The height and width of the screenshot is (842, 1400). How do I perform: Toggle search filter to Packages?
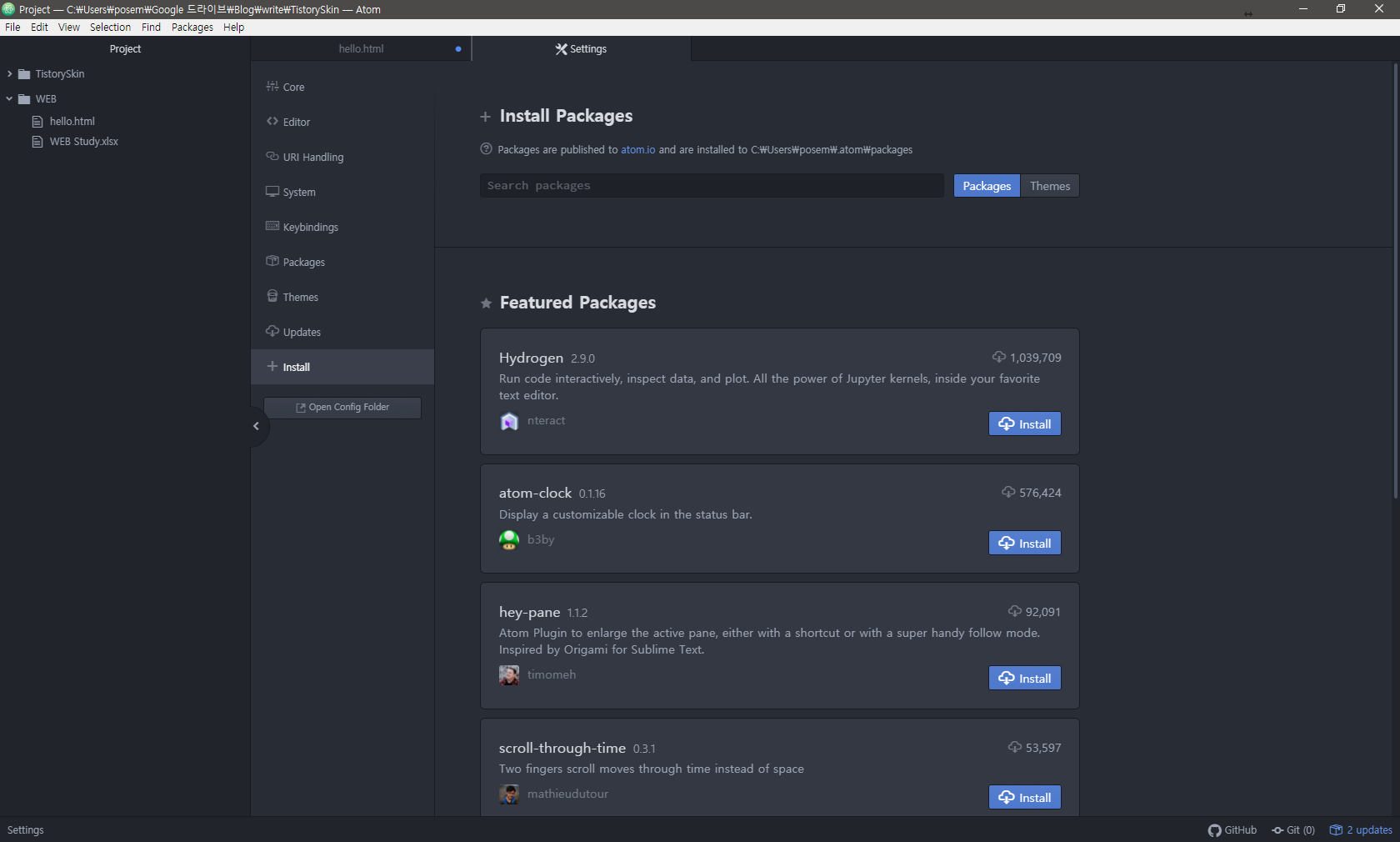(987, 186)
